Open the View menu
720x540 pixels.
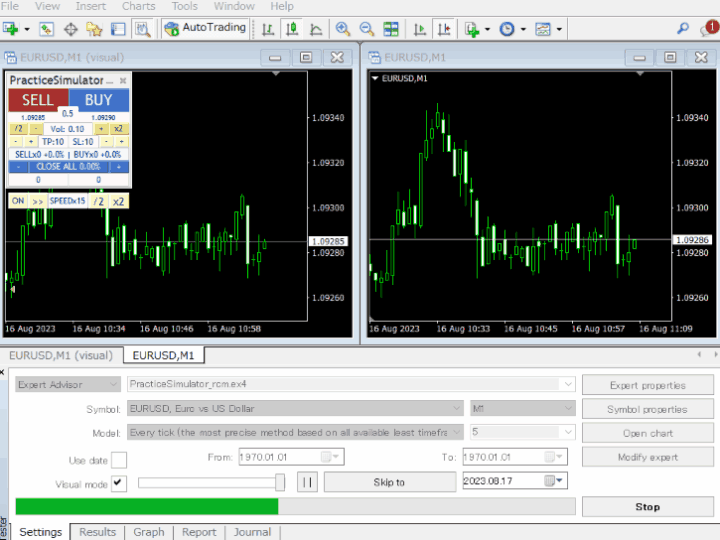[47, 6]
